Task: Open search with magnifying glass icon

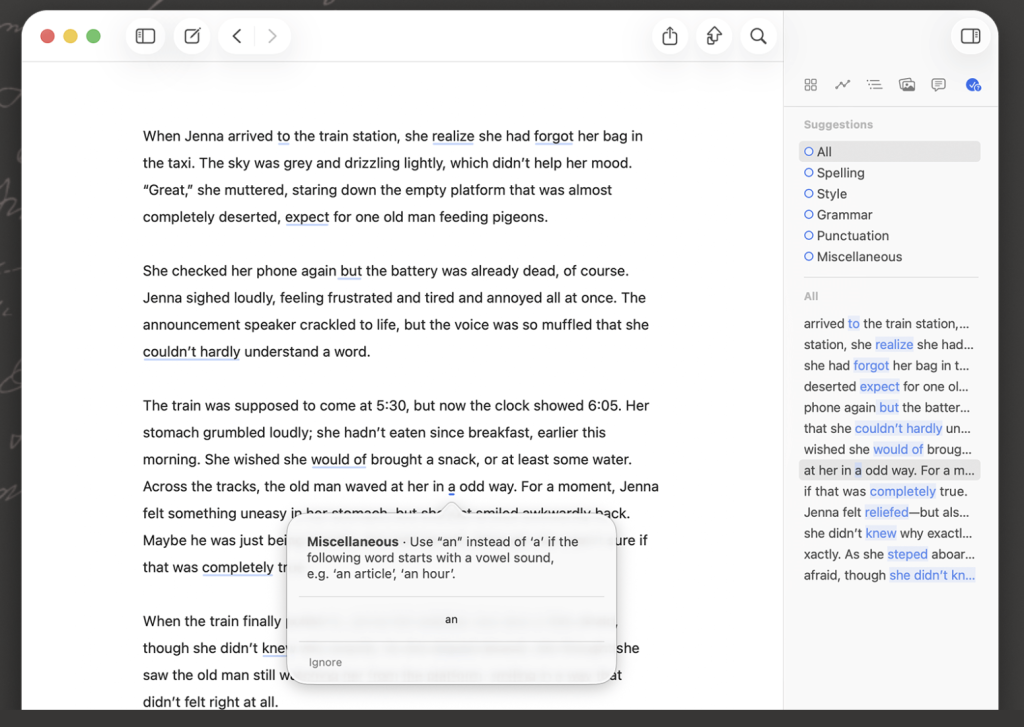Action: (x=758, y=37)
